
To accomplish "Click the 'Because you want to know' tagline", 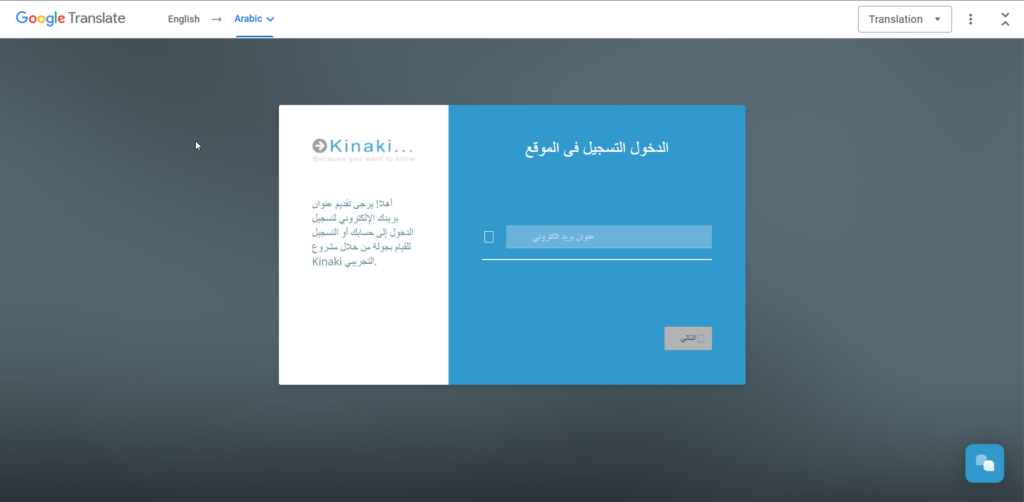I will (x=364, y=159).
